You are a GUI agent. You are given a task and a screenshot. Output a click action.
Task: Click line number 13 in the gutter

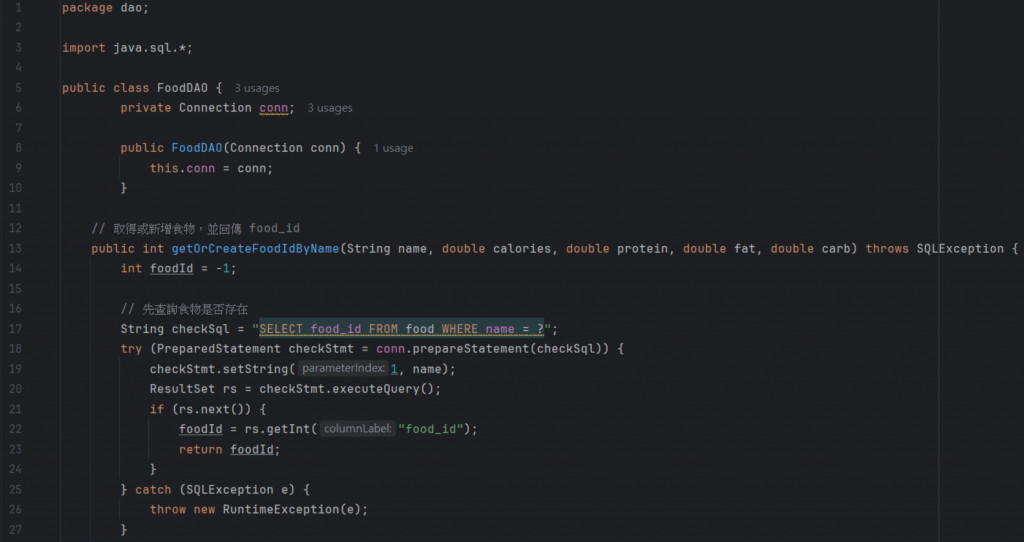click(15, 249)
